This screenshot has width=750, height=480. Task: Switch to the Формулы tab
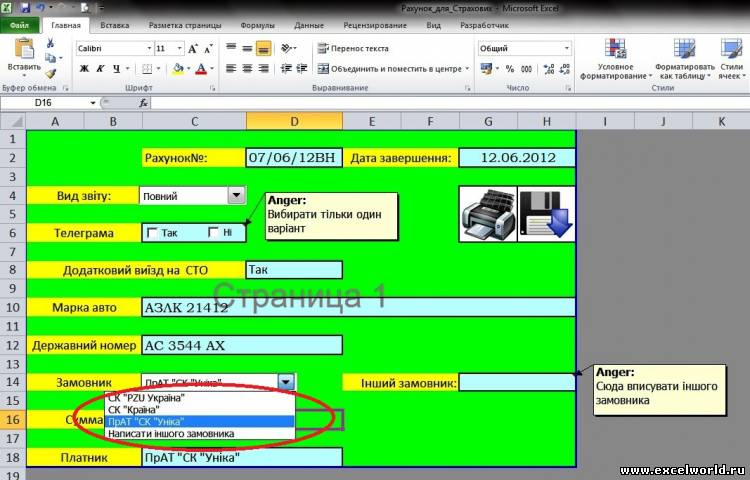[x=257, y=25]
